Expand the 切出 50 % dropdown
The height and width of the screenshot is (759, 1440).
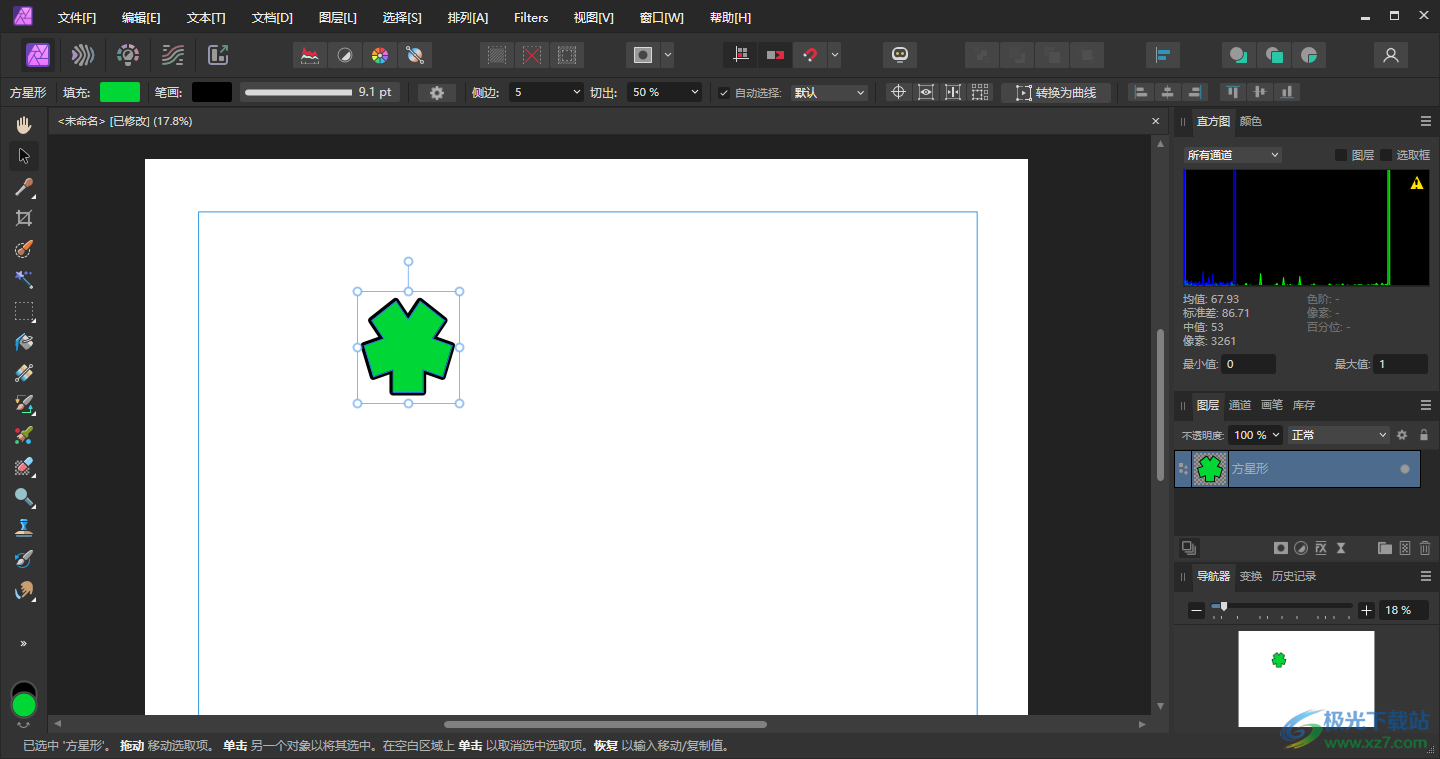pyautogui.click(x=665, y=92)
